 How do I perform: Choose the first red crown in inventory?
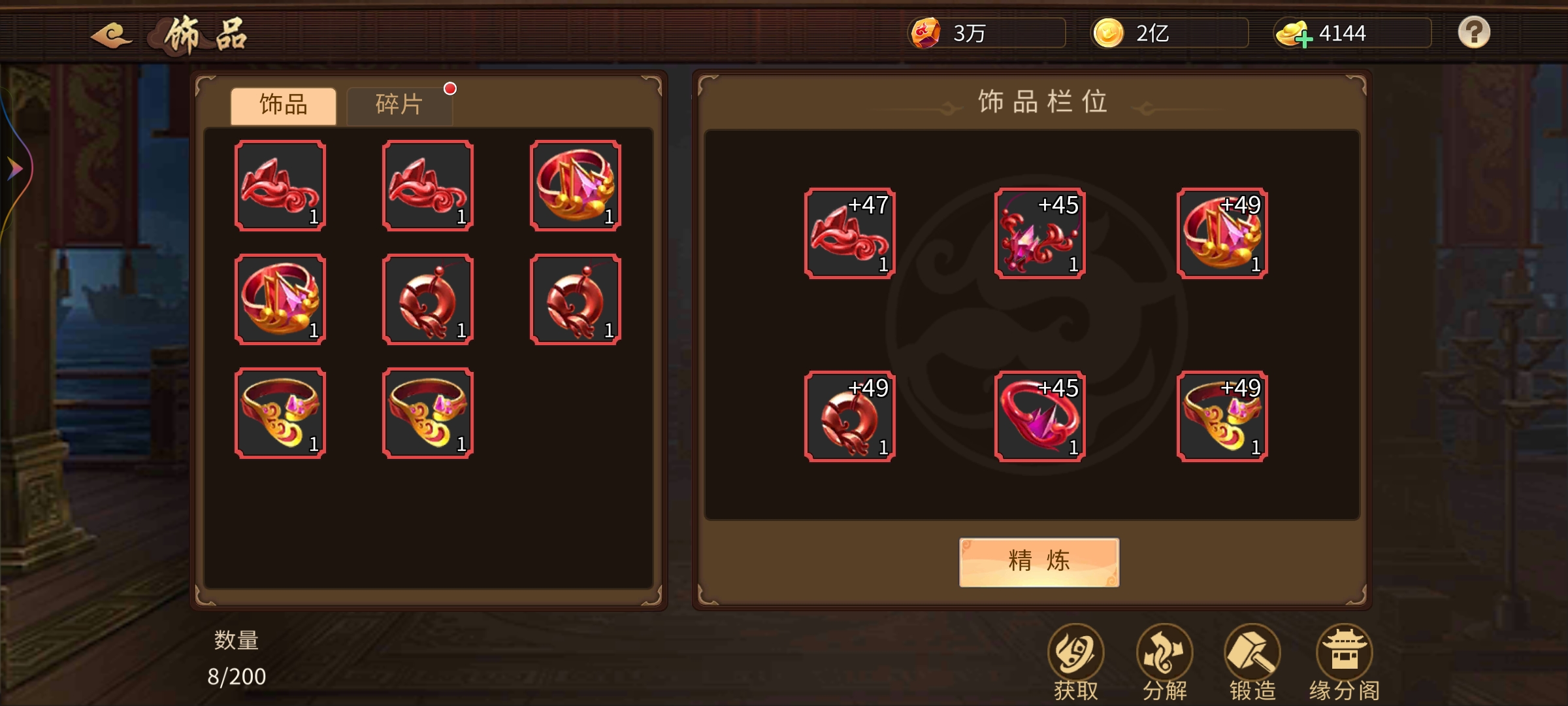coord(280,186)
